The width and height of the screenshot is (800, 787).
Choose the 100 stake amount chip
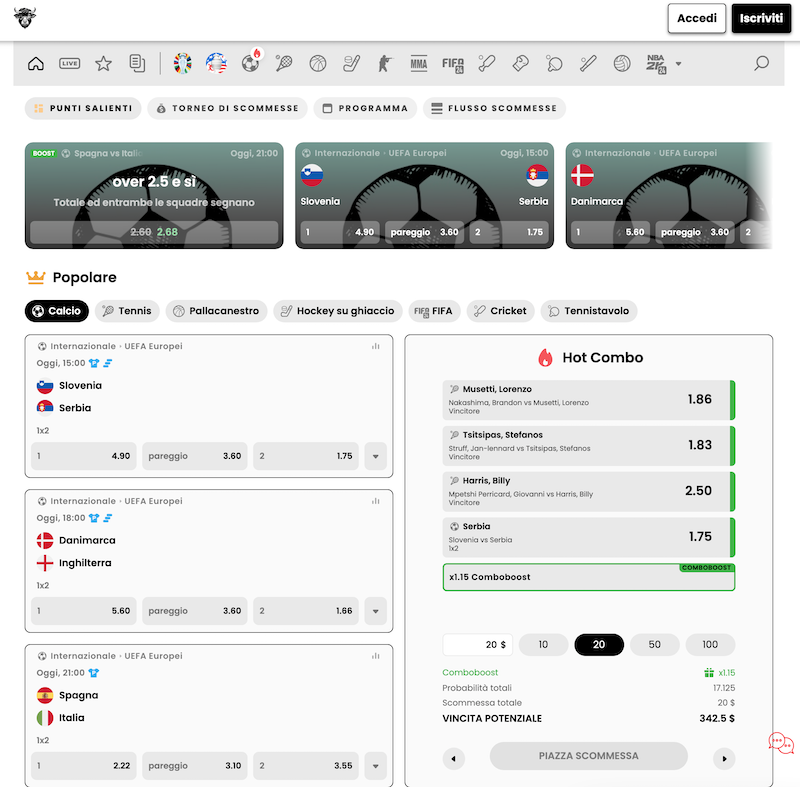point(710,645)
